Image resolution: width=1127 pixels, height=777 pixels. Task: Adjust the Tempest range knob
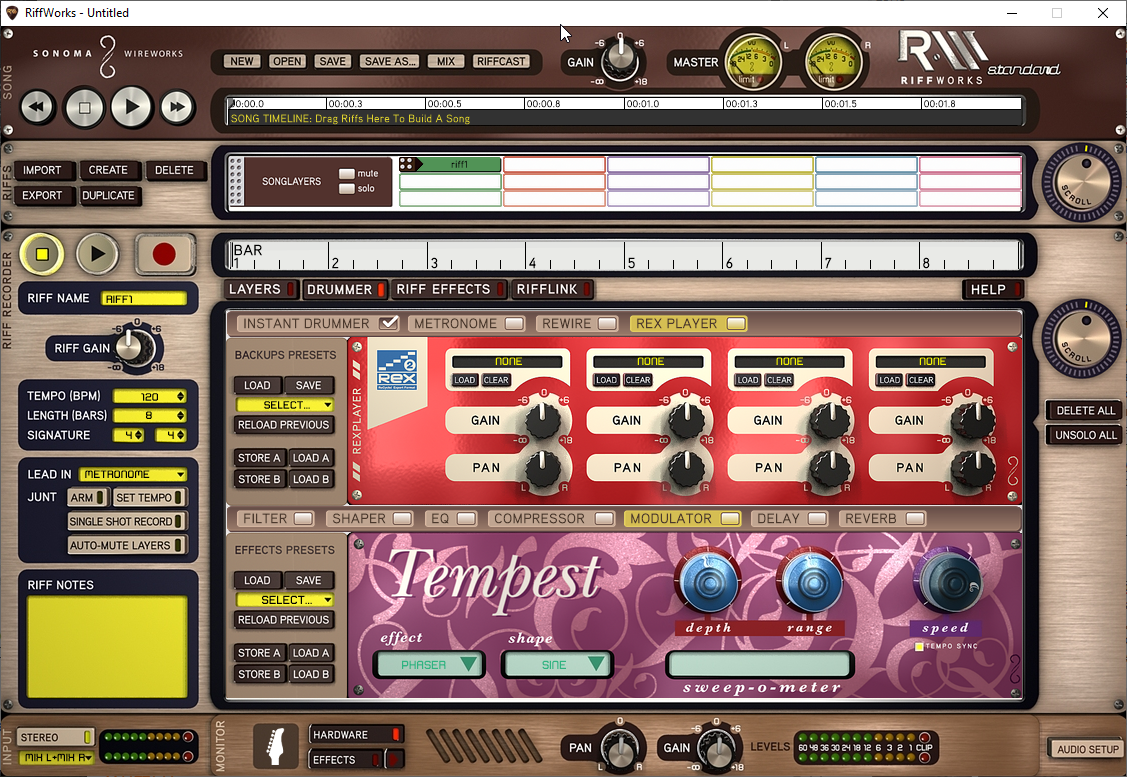811,581
